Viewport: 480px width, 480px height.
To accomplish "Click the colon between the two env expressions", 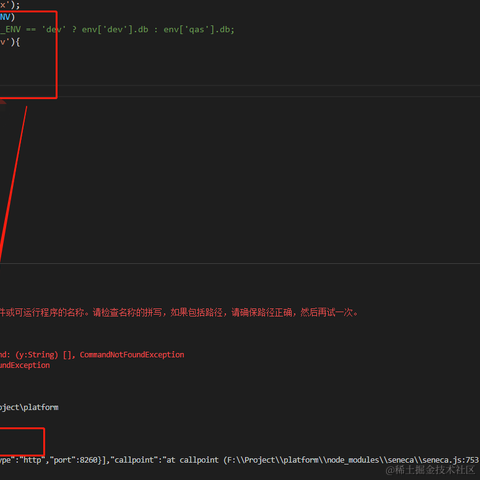I will [x=156, y=30].
